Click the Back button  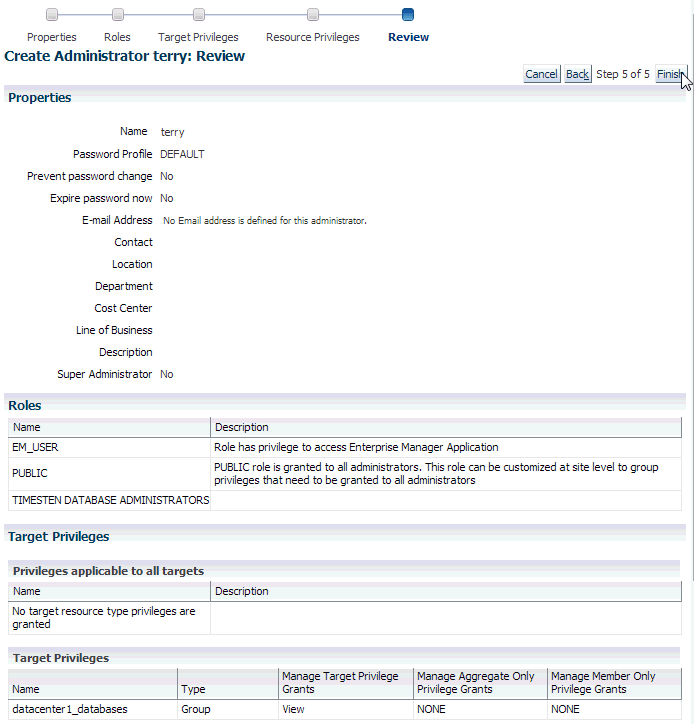(x=577, y=74)
